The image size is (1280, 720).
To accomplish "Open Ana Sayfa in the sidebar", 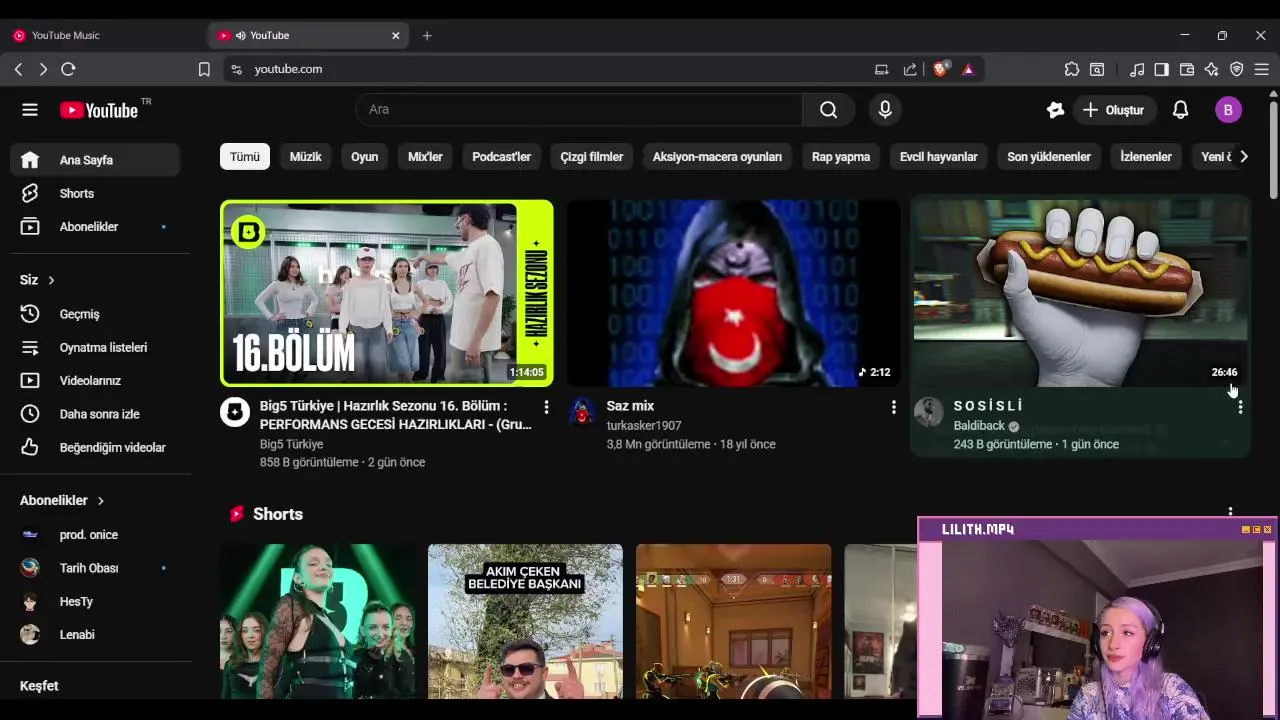I will tap(95, 160).
